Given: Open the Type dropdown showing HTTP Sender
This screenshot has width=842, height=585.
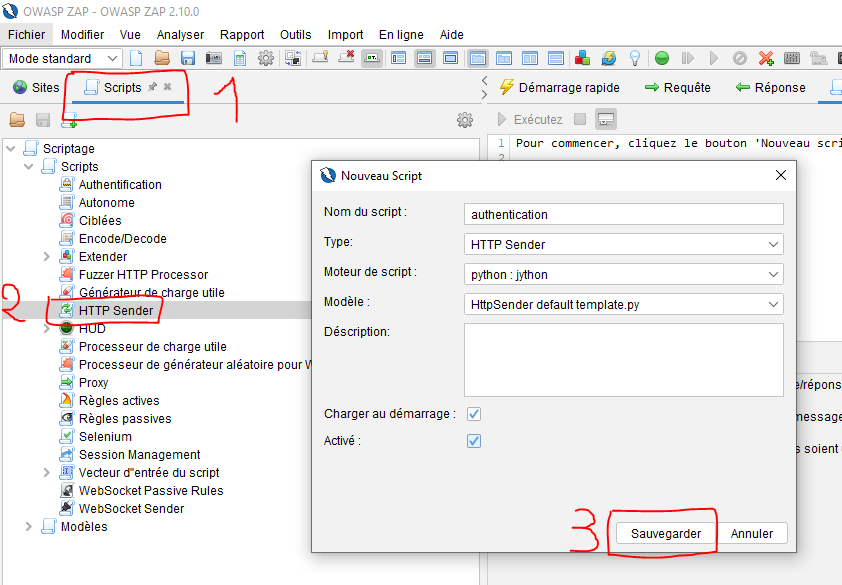Looking at the screenshot, I should pos(622,244).
